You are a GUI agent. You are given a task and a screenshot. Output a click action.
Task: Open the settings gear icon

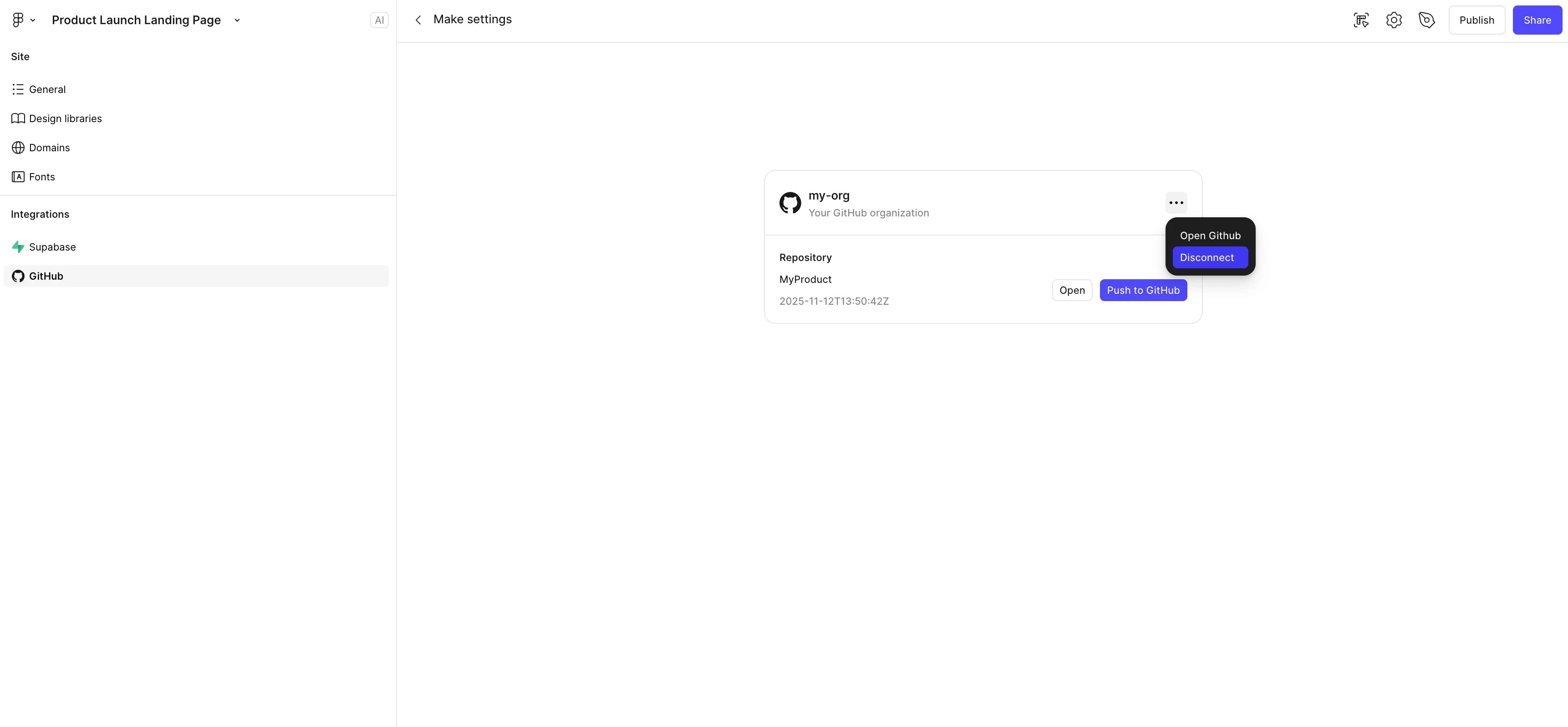(x=1394, y=20)
